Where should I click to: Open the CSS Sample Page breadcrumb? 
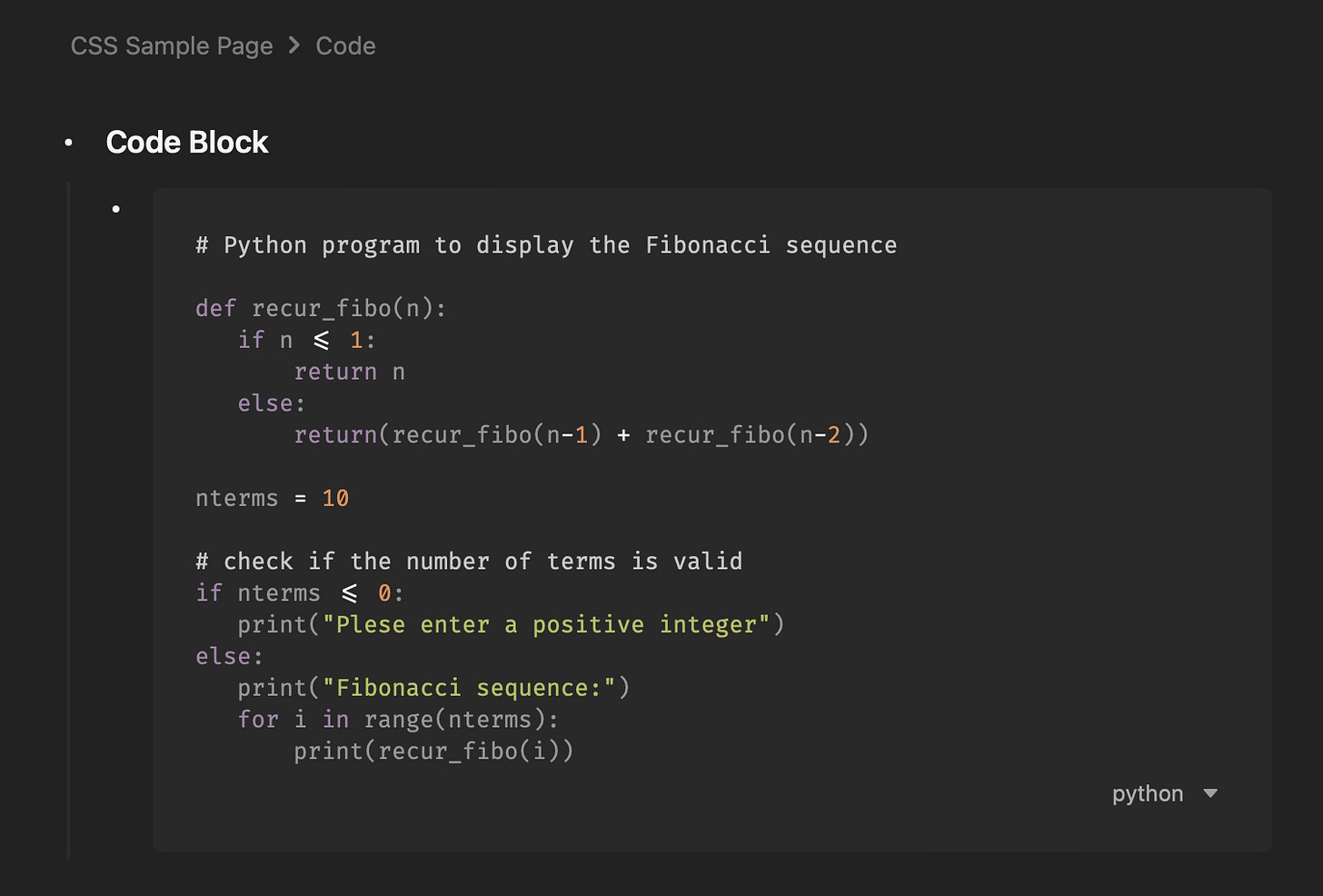click(x=172, y=46)
